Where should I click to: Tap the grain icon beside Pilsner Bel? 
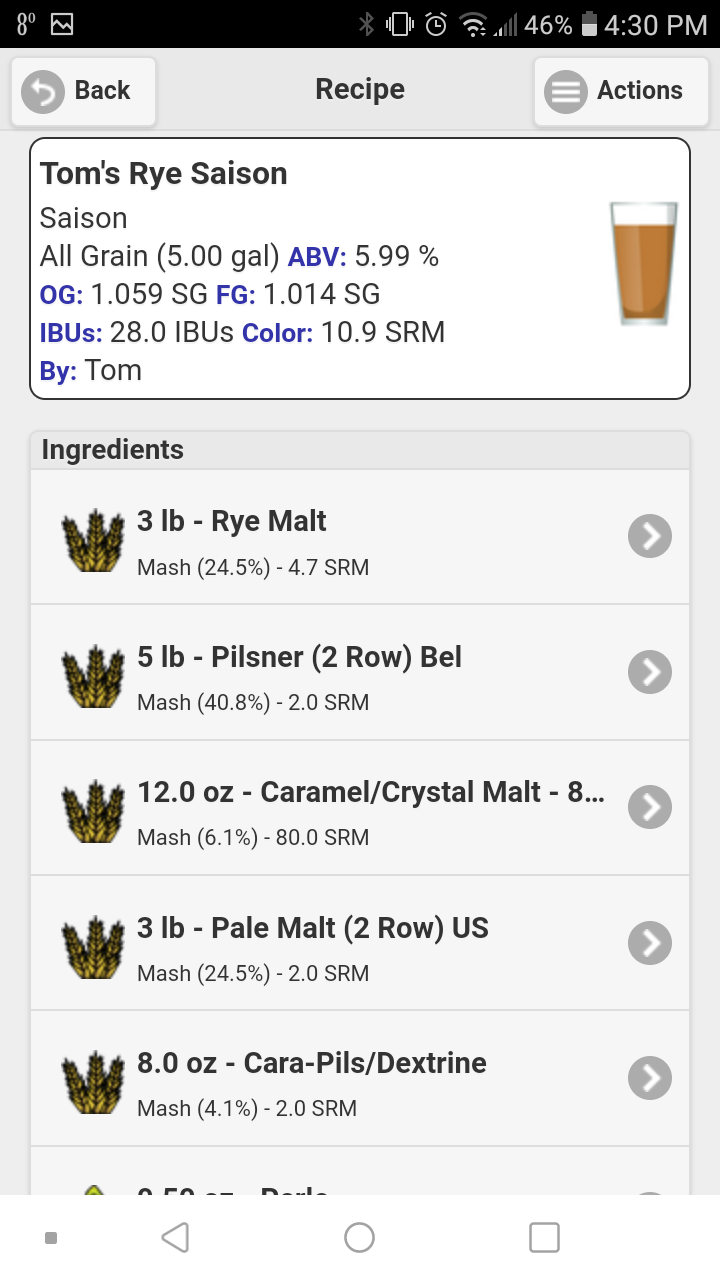pos(93,676)
